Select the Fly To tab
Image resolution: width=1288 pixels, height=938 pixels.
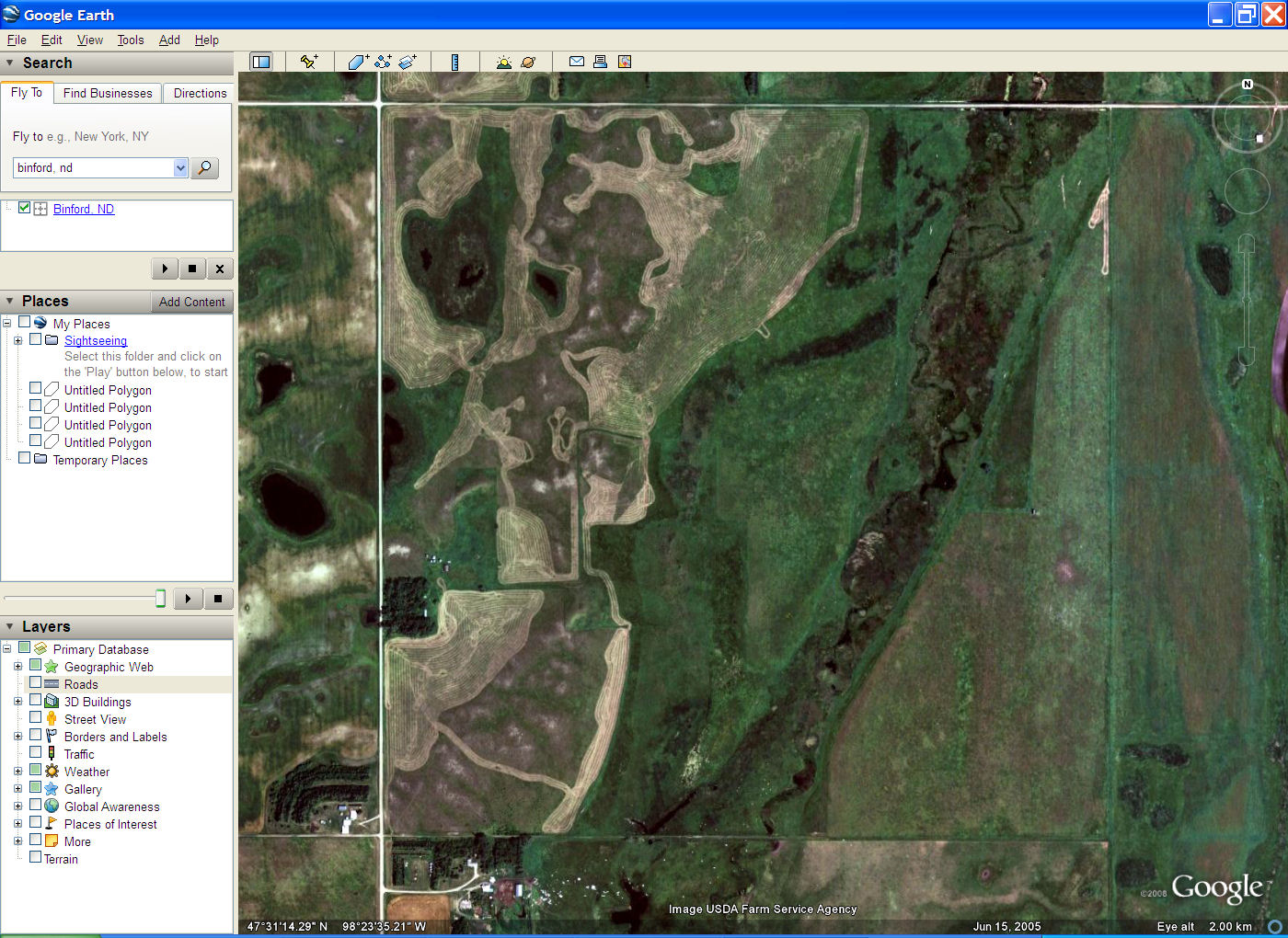pyautogui.click(x=27, y=92)
